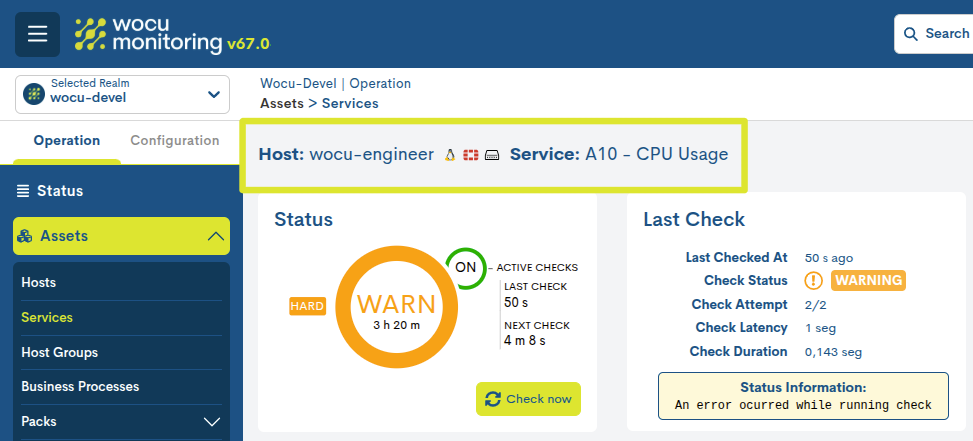Click the red firewall host icon
This screenshot has width=973, height=441.
[471, 155]
